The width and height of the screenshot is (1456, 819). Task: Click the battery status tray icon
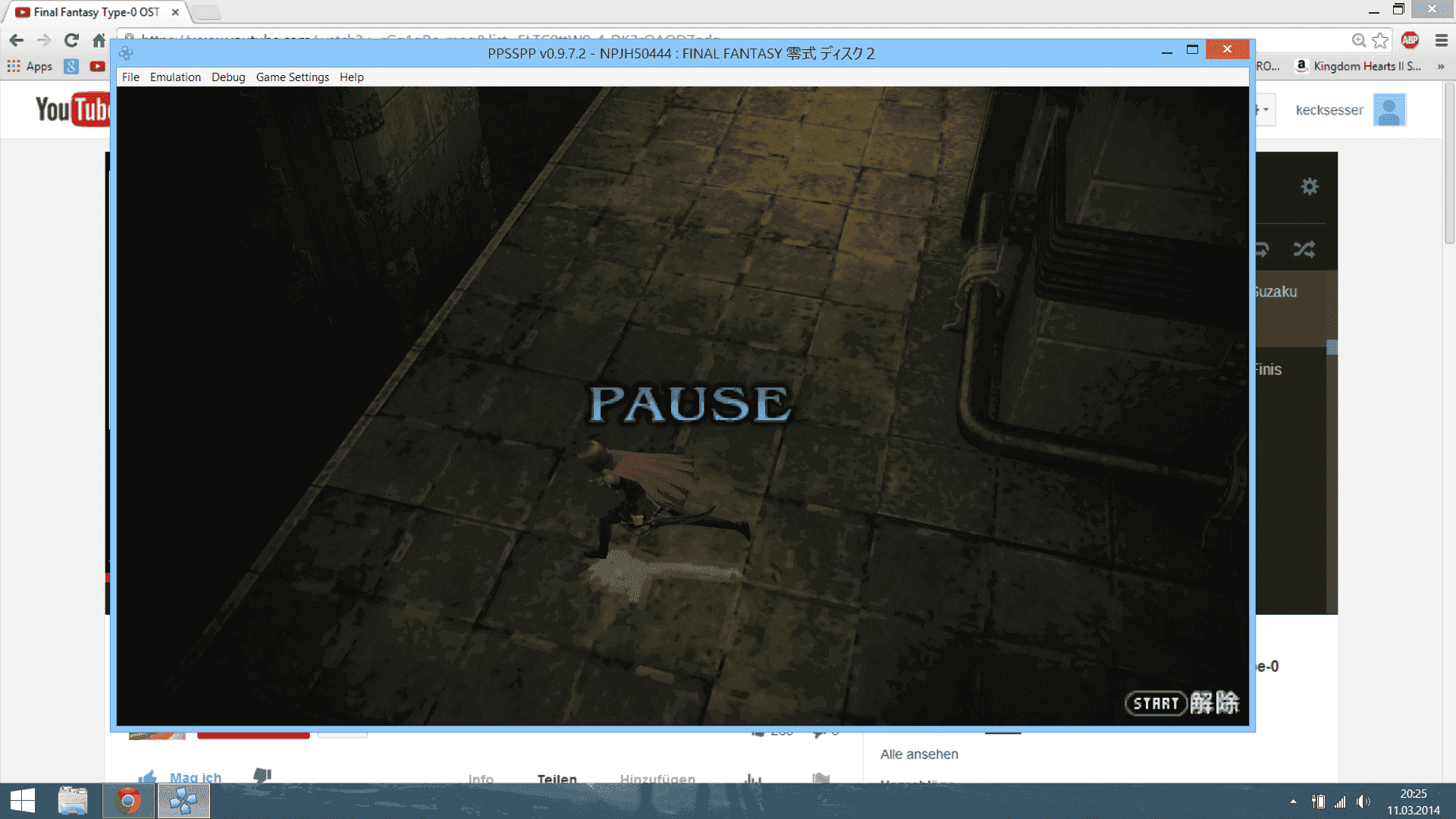1319,802
